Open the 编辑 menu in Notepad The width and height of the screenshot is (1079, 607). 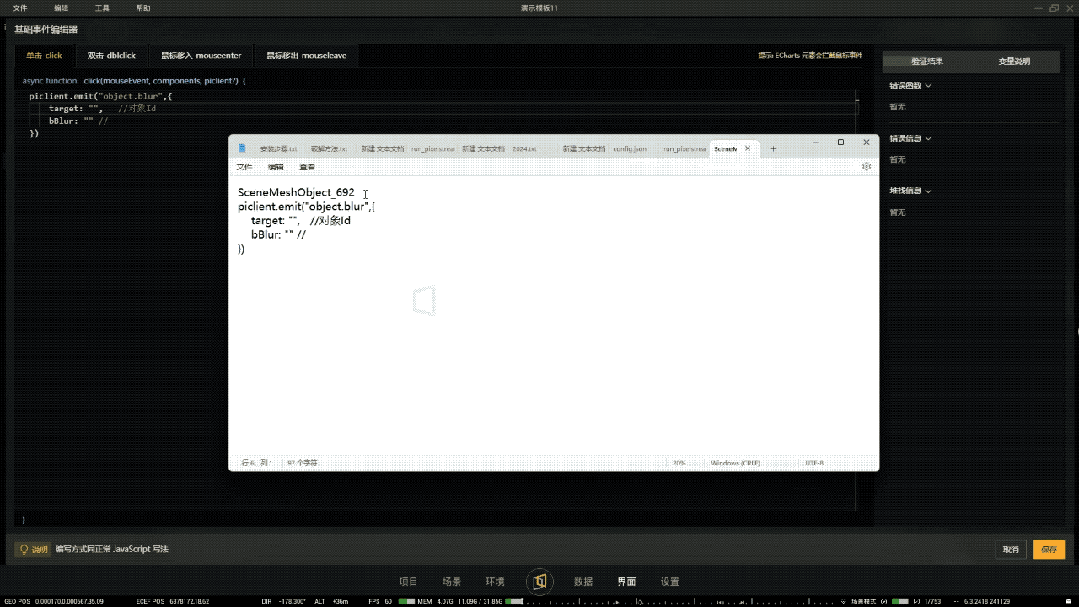pos(275,167)
